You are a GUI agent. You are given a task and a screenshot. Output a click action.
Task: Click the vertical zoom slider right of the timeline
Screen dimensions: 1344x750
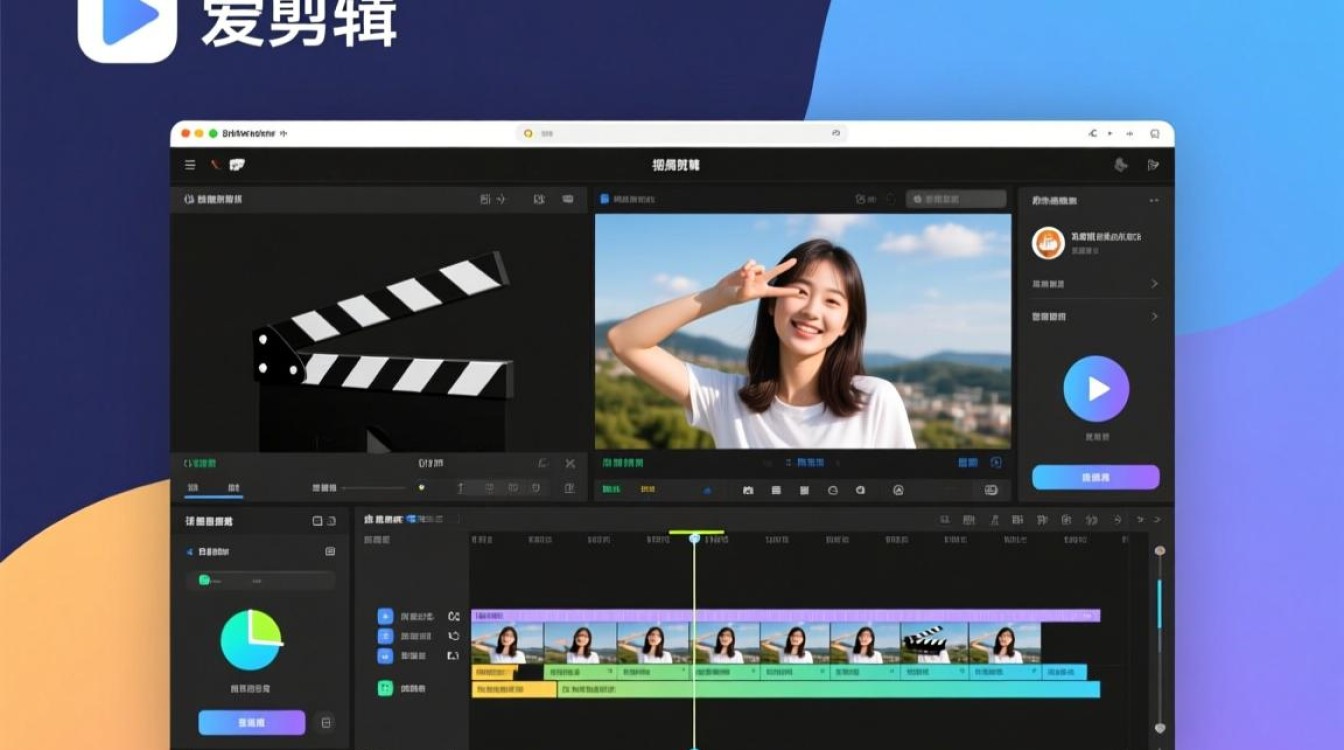[1160, 640]
